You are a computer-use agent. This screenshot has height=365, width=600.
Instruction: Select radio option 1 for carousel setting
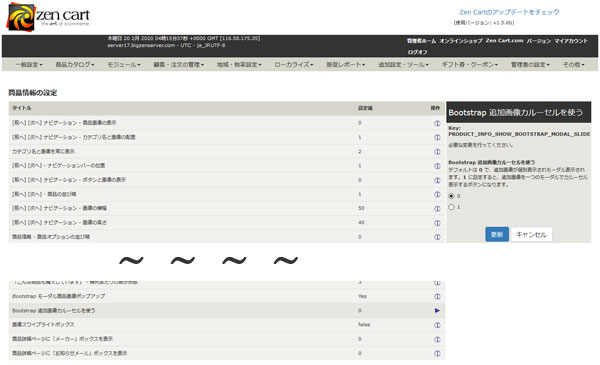[451, 207]
